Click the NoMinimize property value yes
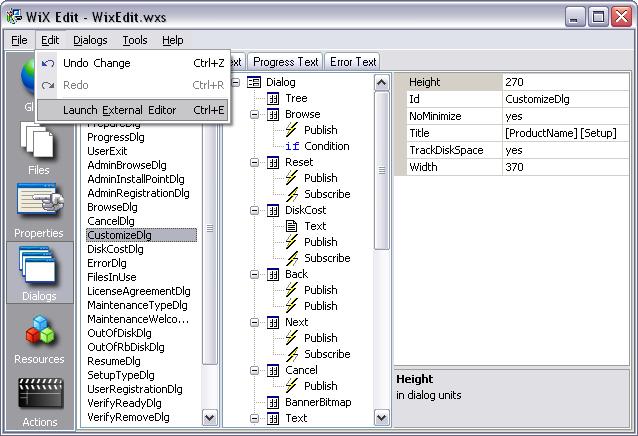Image resolution: width=638 pixels, height=436 pixels. click(566, 116)
